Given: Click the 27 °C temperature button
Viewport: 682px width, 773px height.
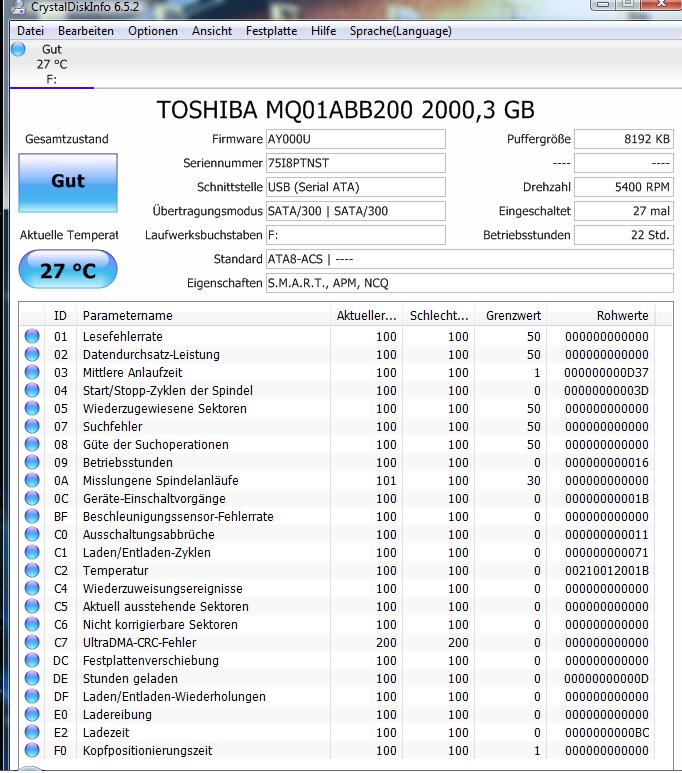Looking at the screenshot, I should [68, 270].
